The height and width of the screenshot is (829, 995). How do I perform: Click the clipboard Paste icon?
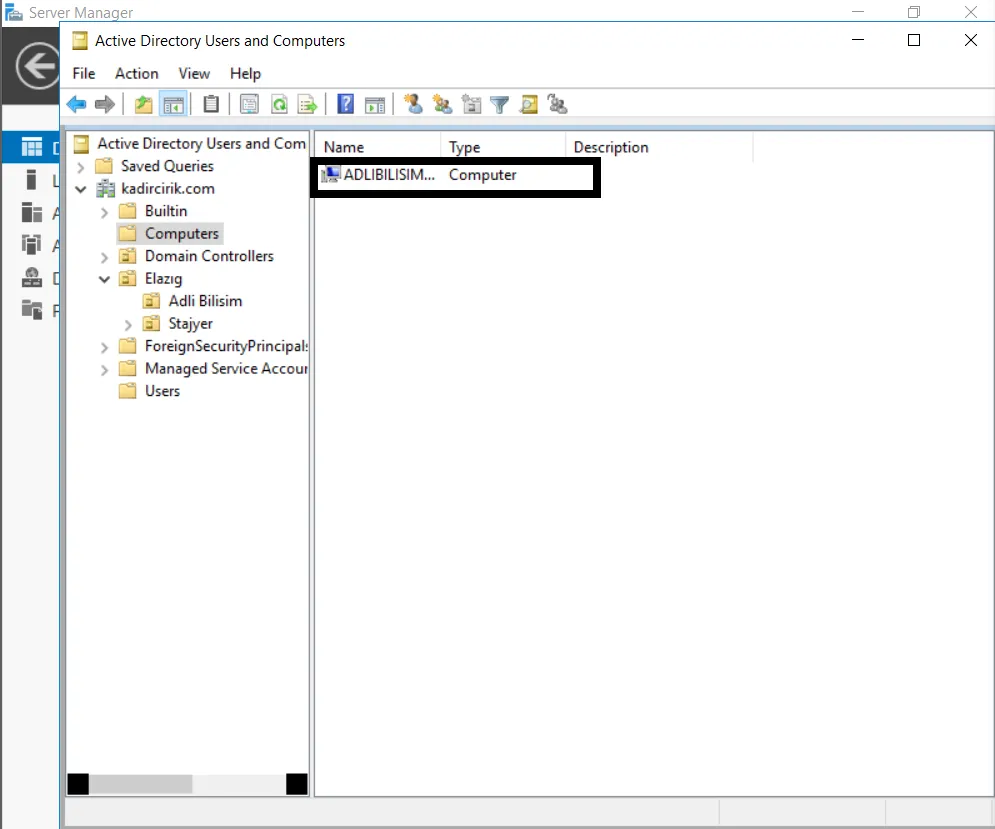click(211, 104)
